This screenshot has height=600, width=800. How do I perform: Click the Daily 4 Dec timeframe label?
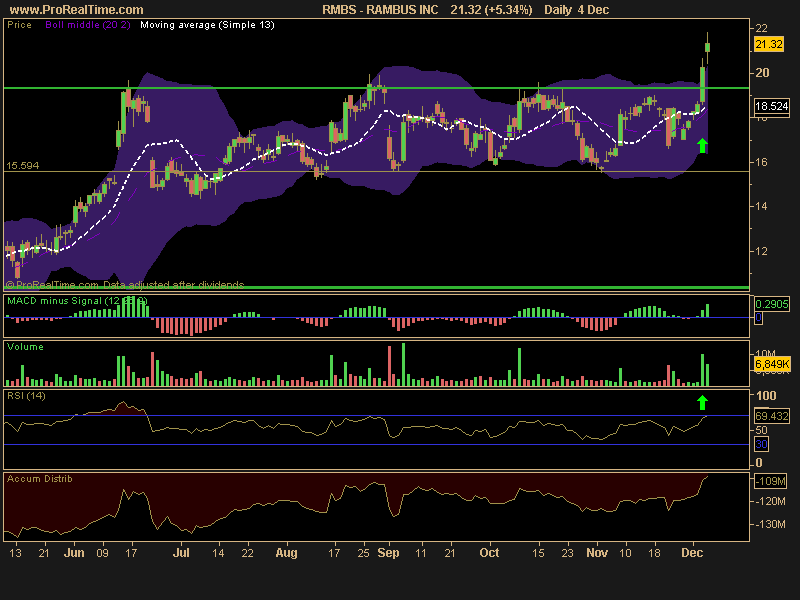[577, 10]
